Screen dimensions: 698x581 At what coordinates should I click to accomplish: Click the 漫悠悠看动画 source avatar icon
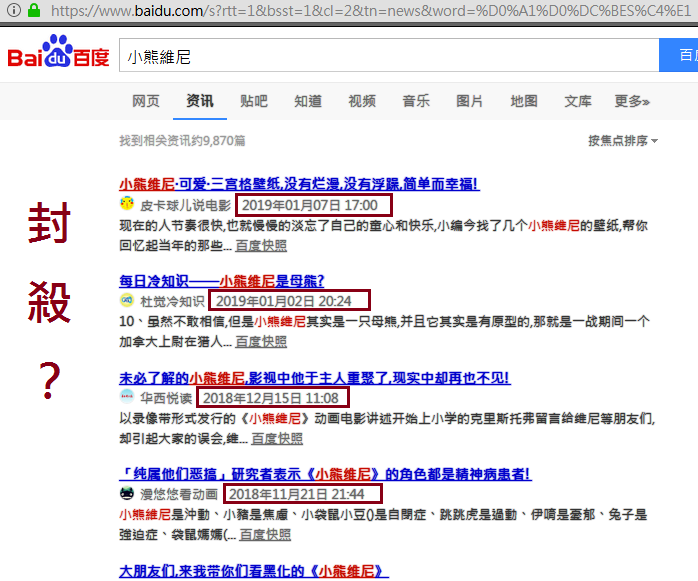pyautogui.click(x=127, y=493)
